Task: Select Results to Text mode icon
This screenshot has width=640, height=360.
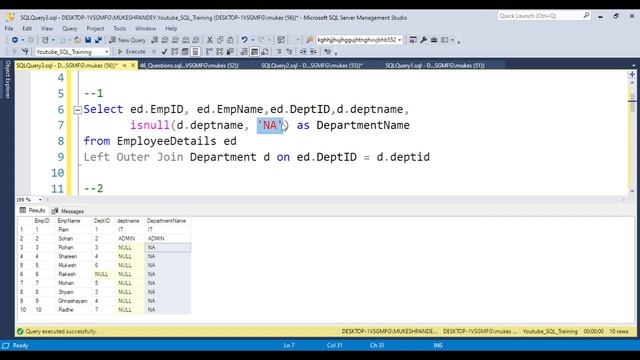Action: [x=244, y=52]
